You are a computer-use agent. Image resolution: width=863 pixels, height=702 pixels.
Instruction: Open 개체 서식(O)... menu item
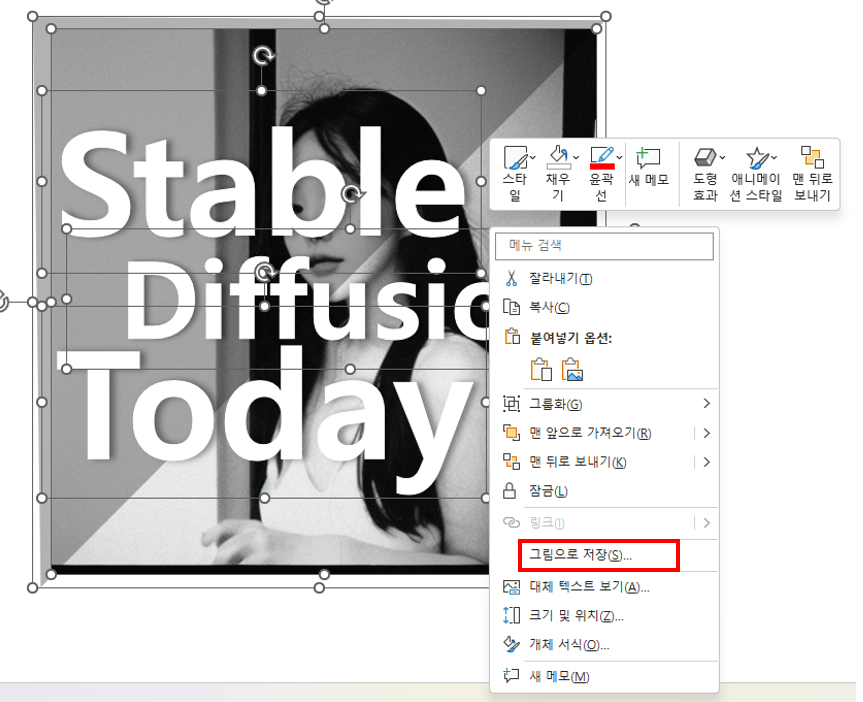click(x=604, y=645)
